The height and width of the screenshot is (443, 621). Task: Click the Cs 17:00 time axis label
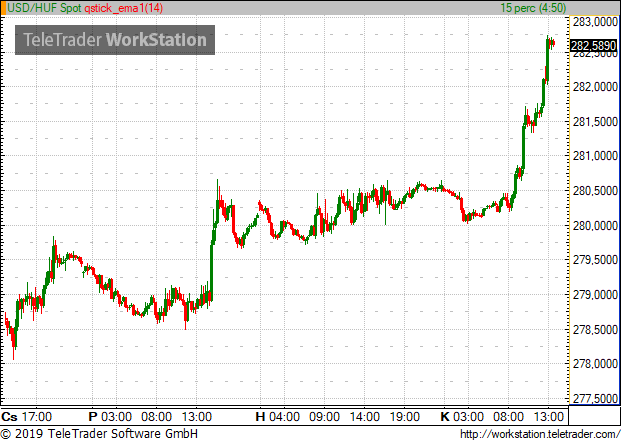[x=27, y=417]
